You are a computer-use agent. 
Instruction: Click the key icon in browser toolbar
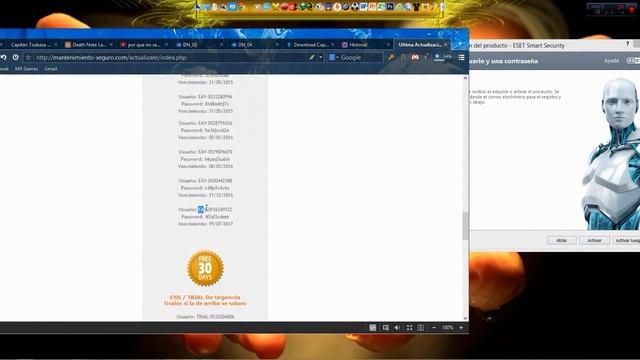(x=391, y=58)
